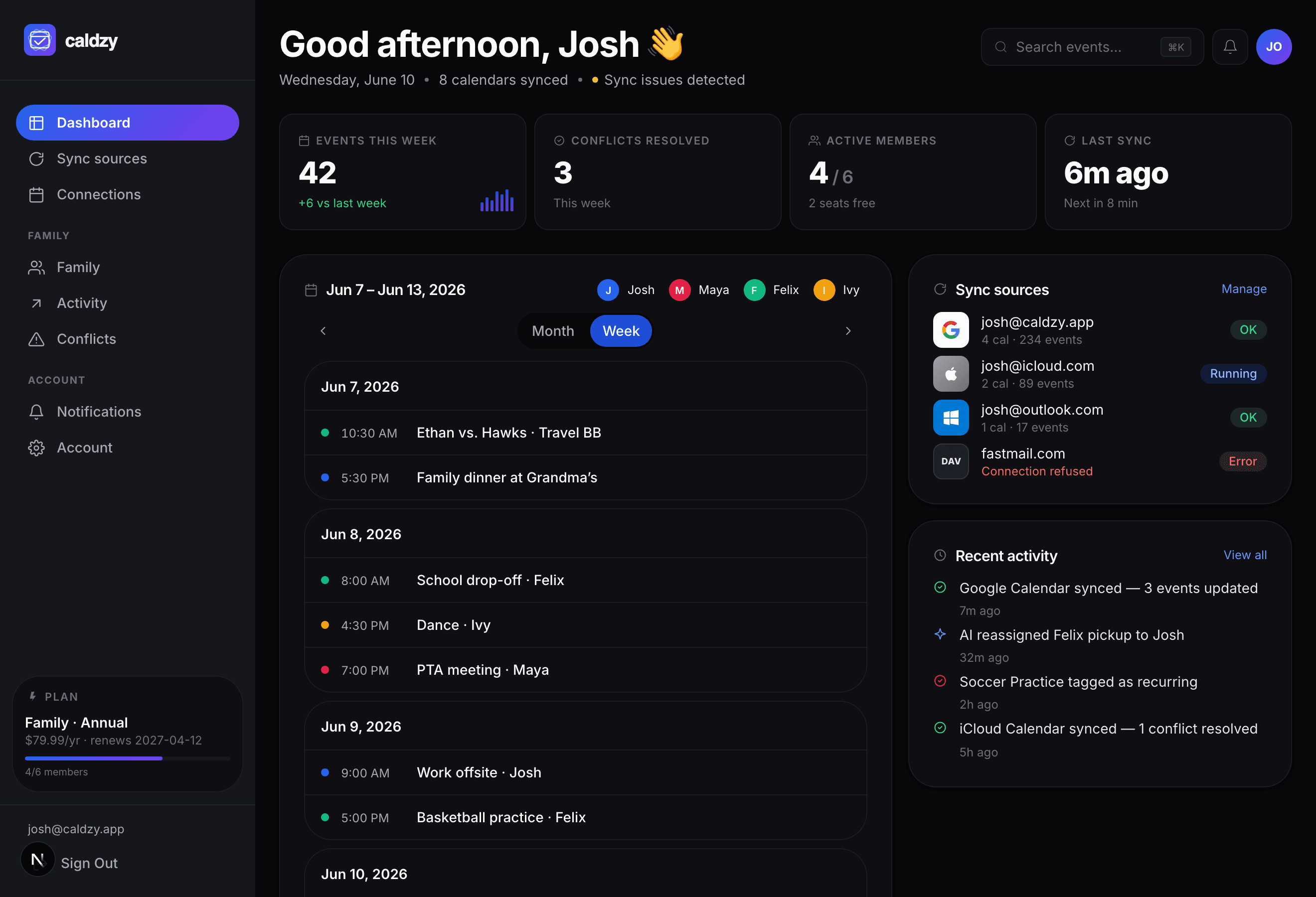The image size is (1316, 897).
Task: Click Felix's F avatar in the calendar legend
Action: pyautogui.click(x=754, y=291)
